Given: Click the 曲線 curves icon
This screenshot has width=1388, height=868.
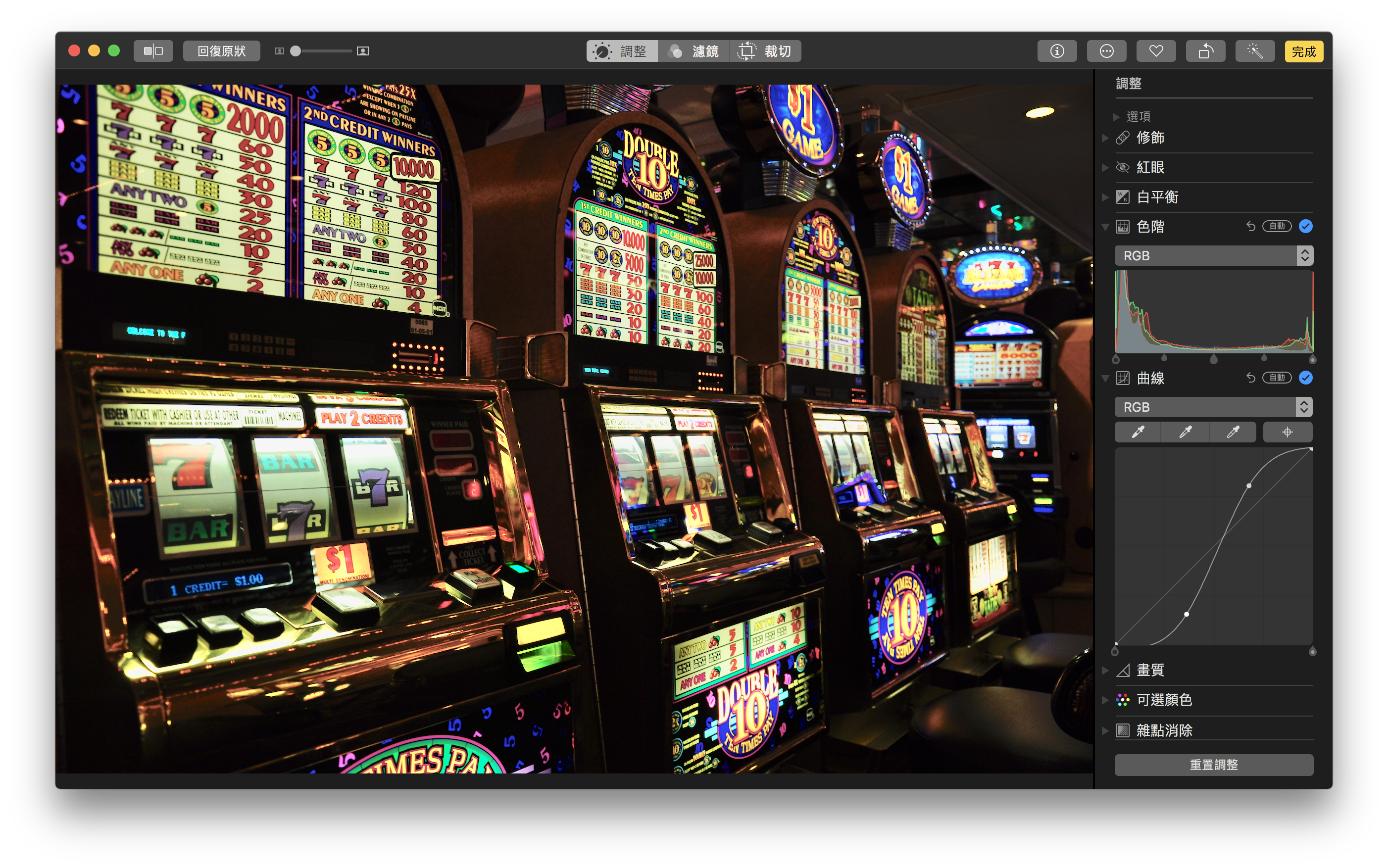Looking at the screenshot, I should [1122, 378].
